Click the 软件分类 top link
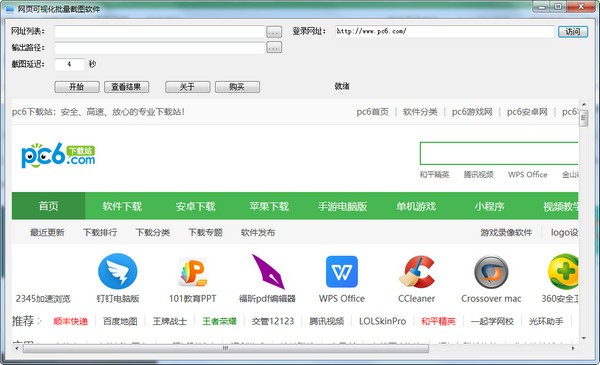The height and width of the screenshot is (365, 600). pos(420,112)
